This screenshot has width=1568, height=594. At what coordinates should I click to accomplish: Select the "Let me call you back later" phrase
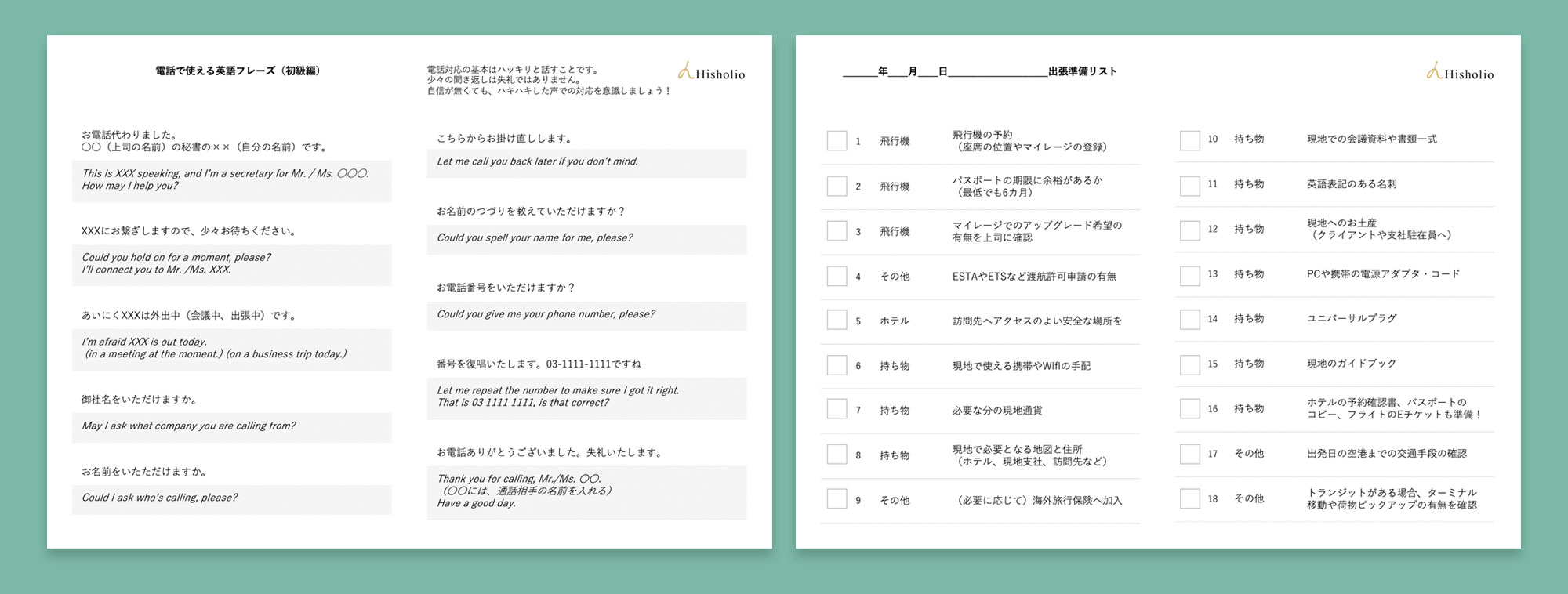click(586, 162)
